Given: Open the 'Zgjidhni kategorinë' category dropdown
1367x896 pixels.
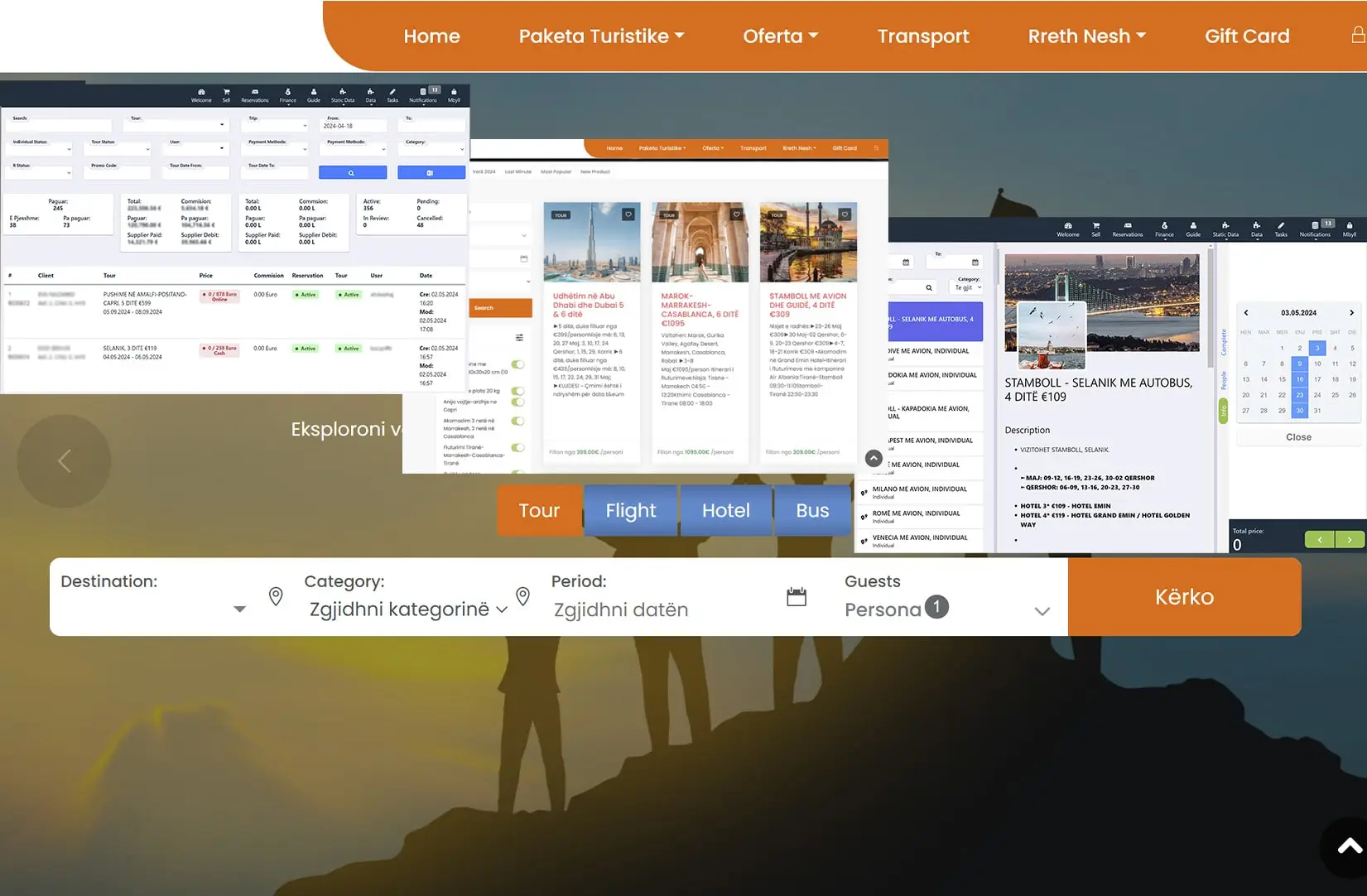Looking at the screenshot, I should [x=408, y=609].
